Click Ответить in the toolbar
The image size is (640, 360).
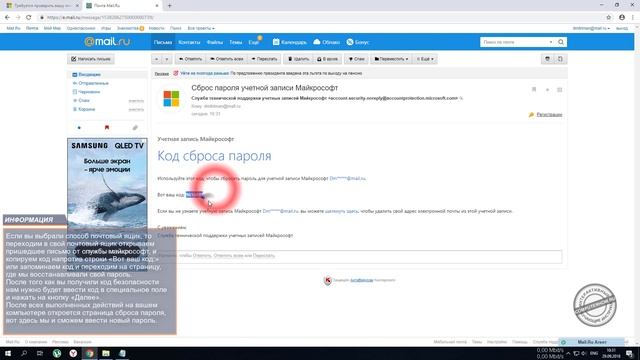click(x=191, y=59)
